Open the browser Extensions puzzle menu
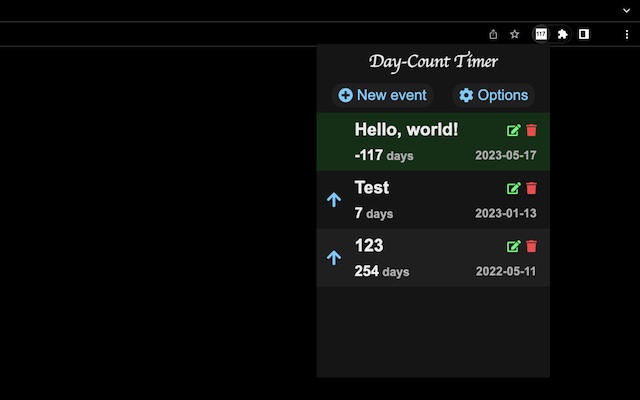Screen dimensions: 640x400 coord(562,34)
